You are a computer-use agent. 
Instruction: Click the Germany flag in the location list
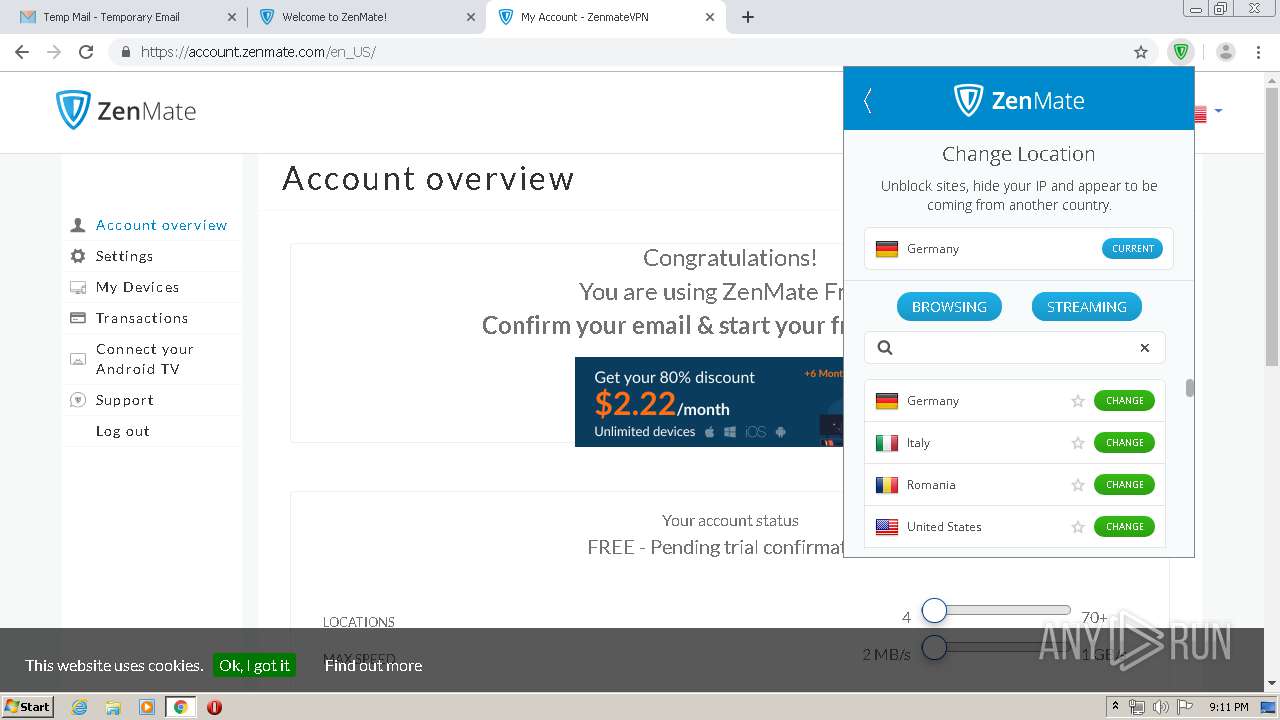click(x=887, y=401)
